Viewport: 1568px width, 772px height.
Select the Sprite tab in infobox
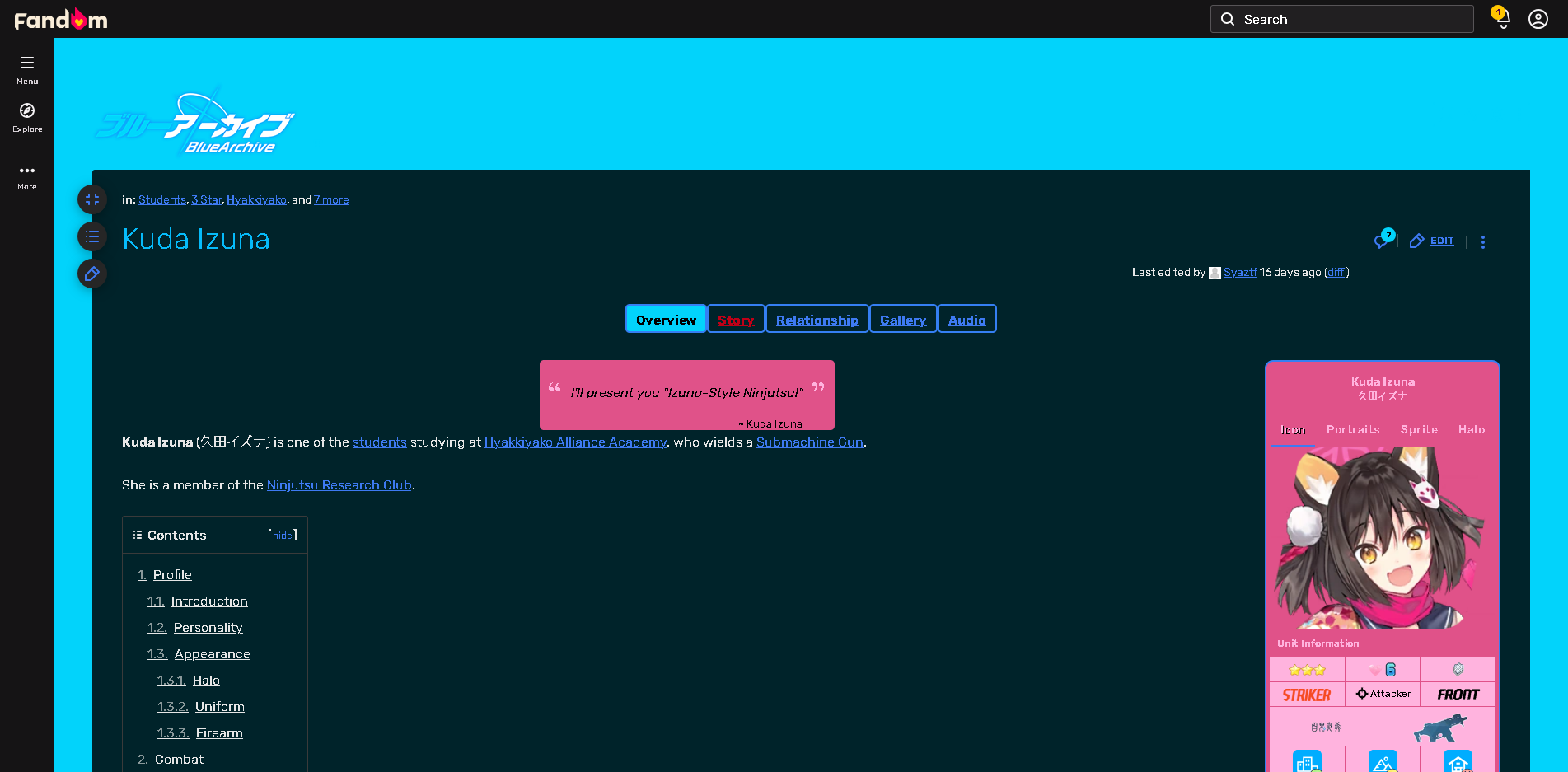coord(1419,429)
